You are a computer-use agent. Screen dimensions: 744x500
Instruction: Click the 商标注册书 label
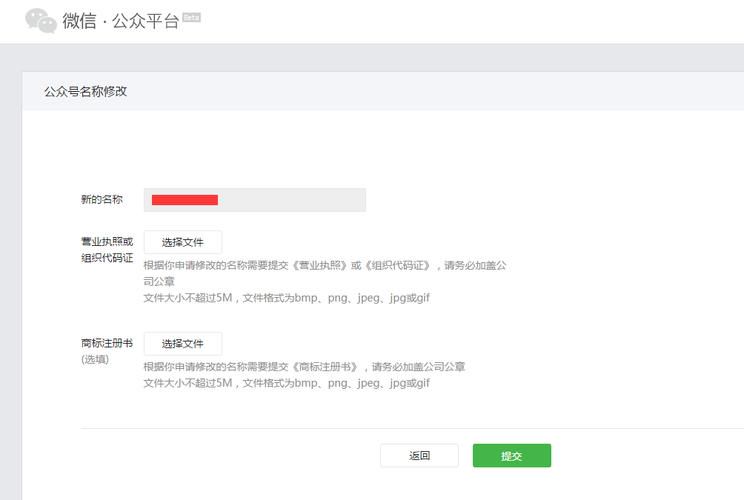(107, 343)
